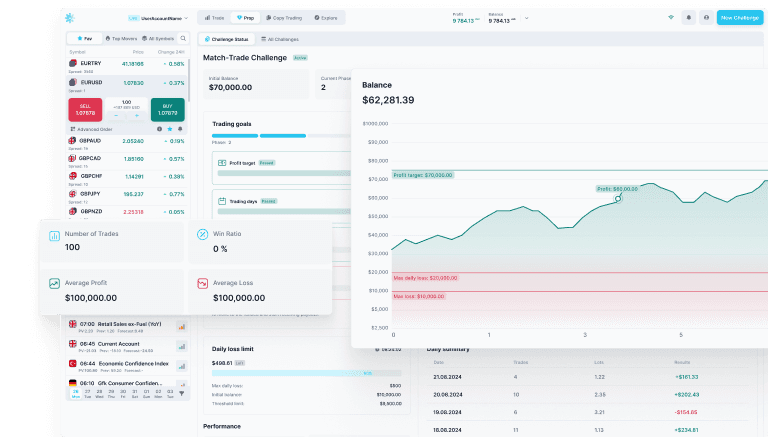768x437 pixels.
Task: Switch to the Trade section
Action: [x=214, y=18]
